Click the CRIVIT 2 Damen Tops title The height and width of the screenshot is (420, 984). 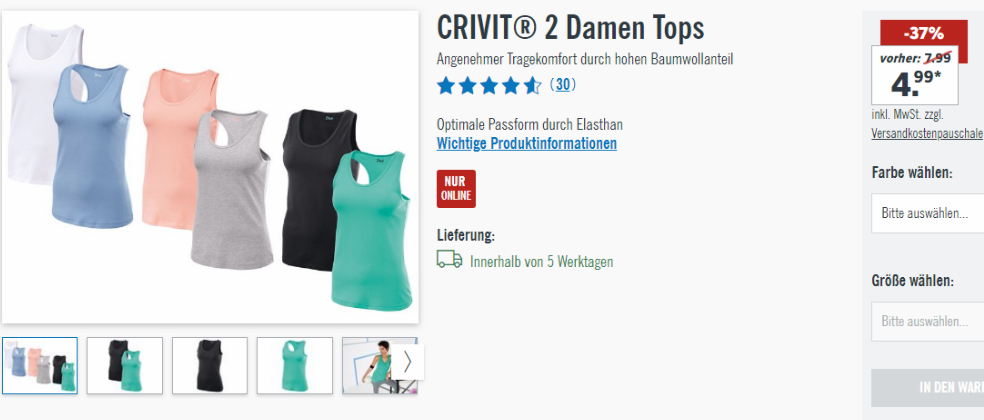coord(570,28)
